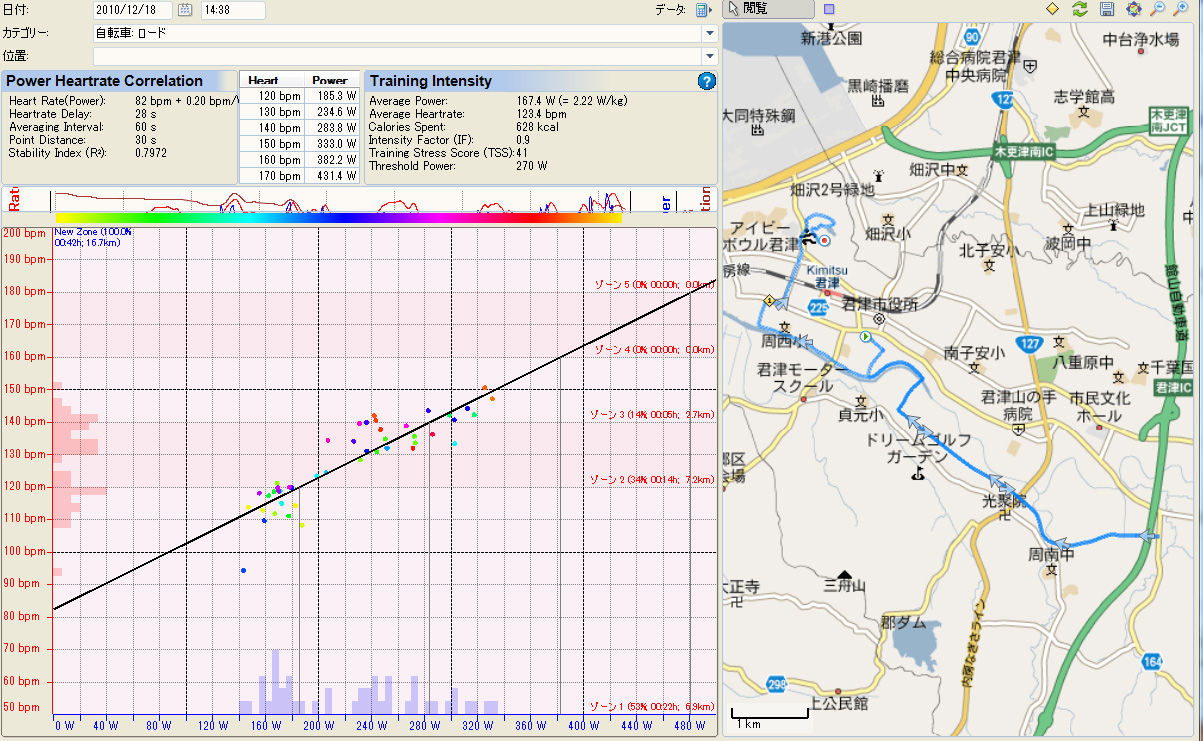Screen dimensions: 1203x741
Task: Click the rainbow color gradient bar
Action: tap(338, 217)
